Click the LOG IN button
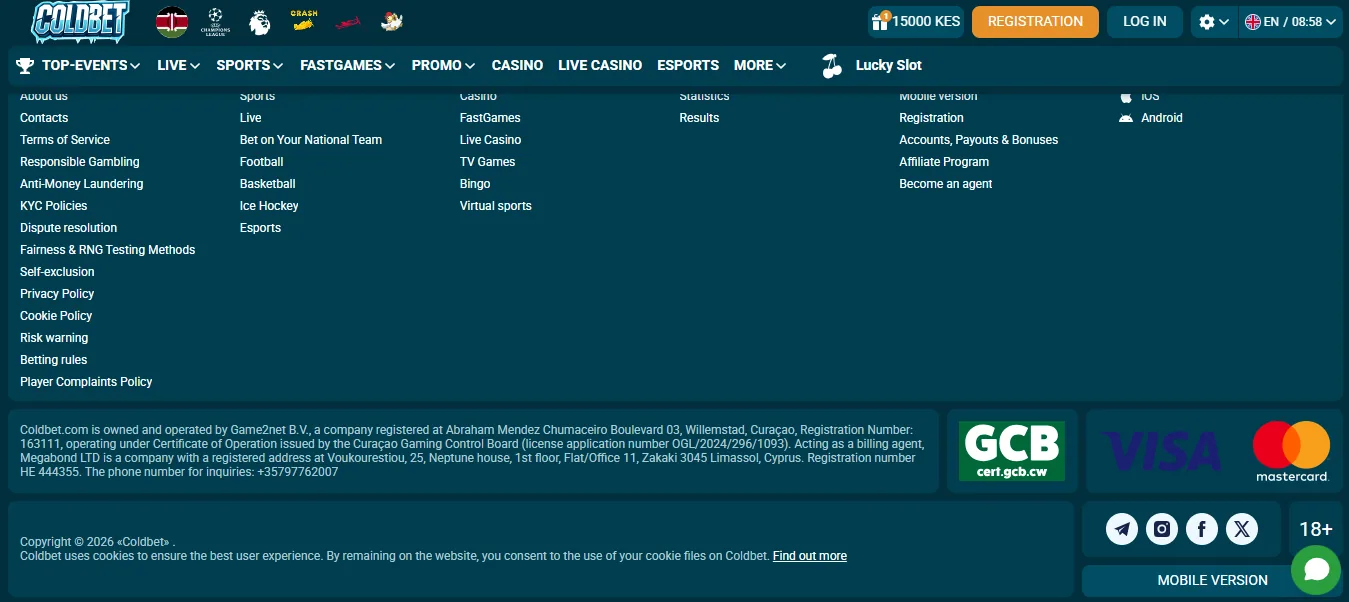 click(x=1145, y=22)
